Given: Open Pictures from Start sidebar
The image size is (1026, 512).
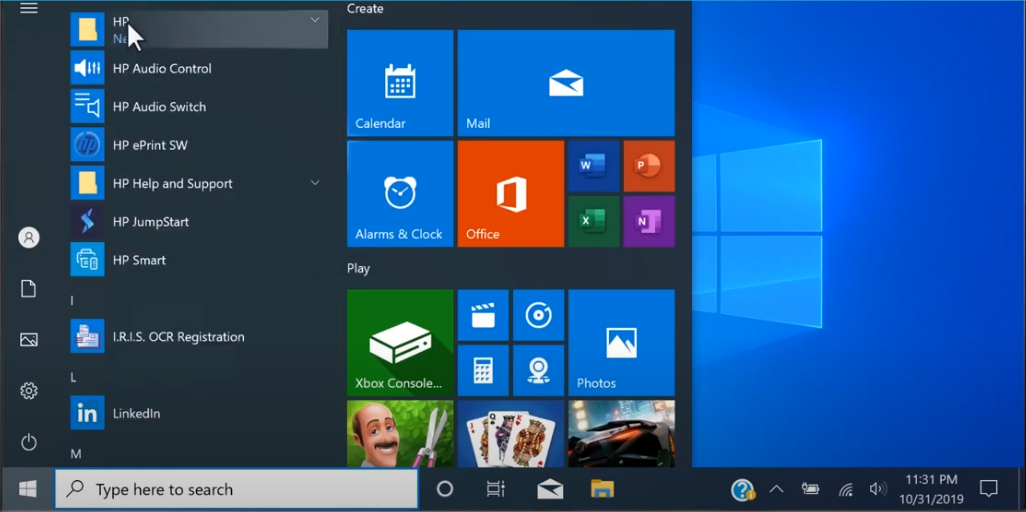Looking at the screenshot, I should tap(29, 339).
